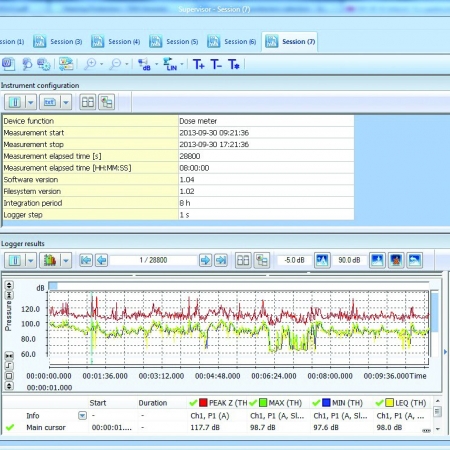Open dropdown next to histogram chart button
The width and height of the screenshot is (450, 450).
[x=66, y=260]
